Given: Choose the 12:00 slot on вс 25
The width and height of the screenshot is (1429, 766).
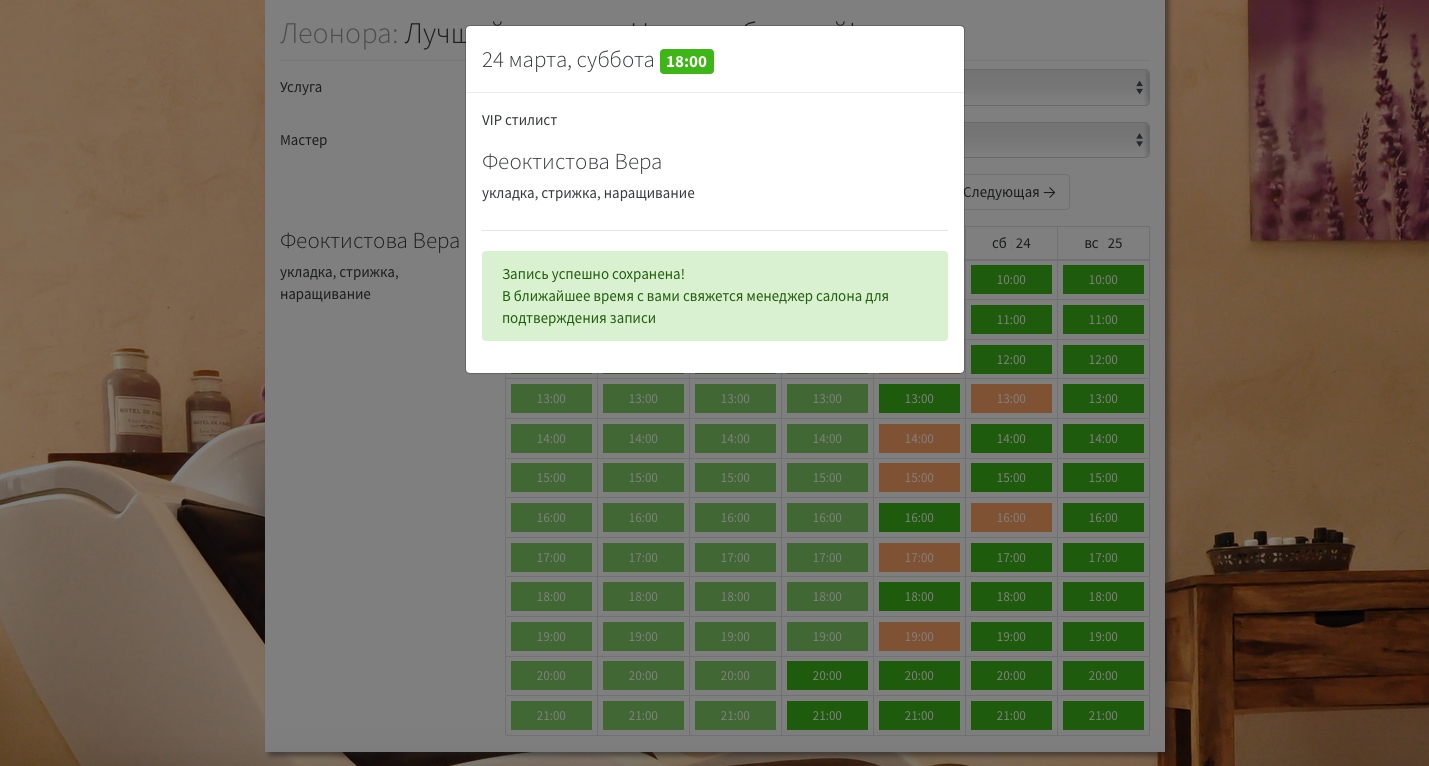Looking at the screenshot, I should click(1103, 360).
